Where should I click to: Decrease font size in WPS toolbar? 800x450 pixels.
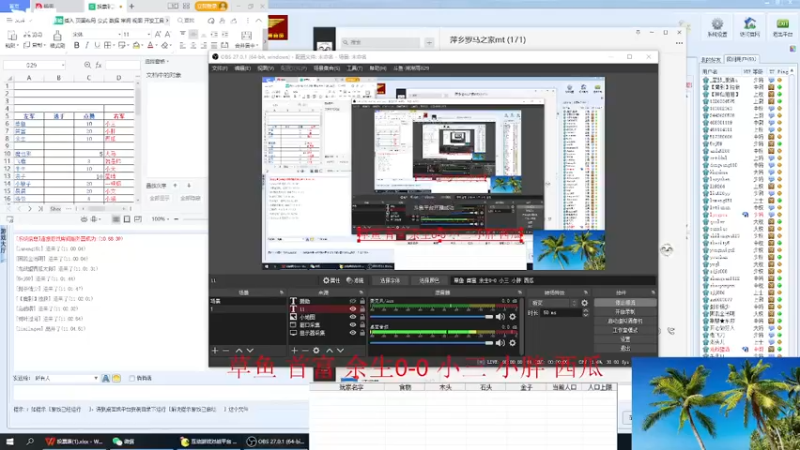pyautogui.click(x=167, y=34)
